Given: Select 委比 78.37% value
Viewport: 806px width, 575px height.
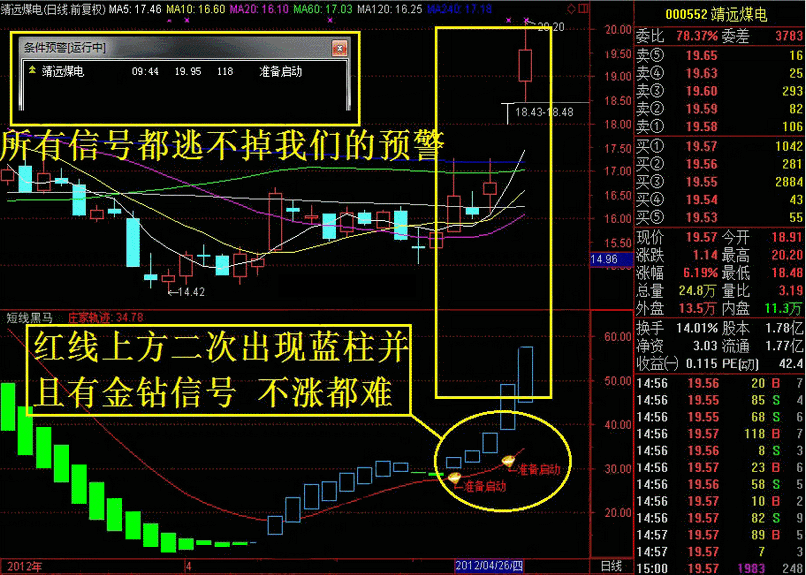Looking at the screenshot, I should (697, 35).
